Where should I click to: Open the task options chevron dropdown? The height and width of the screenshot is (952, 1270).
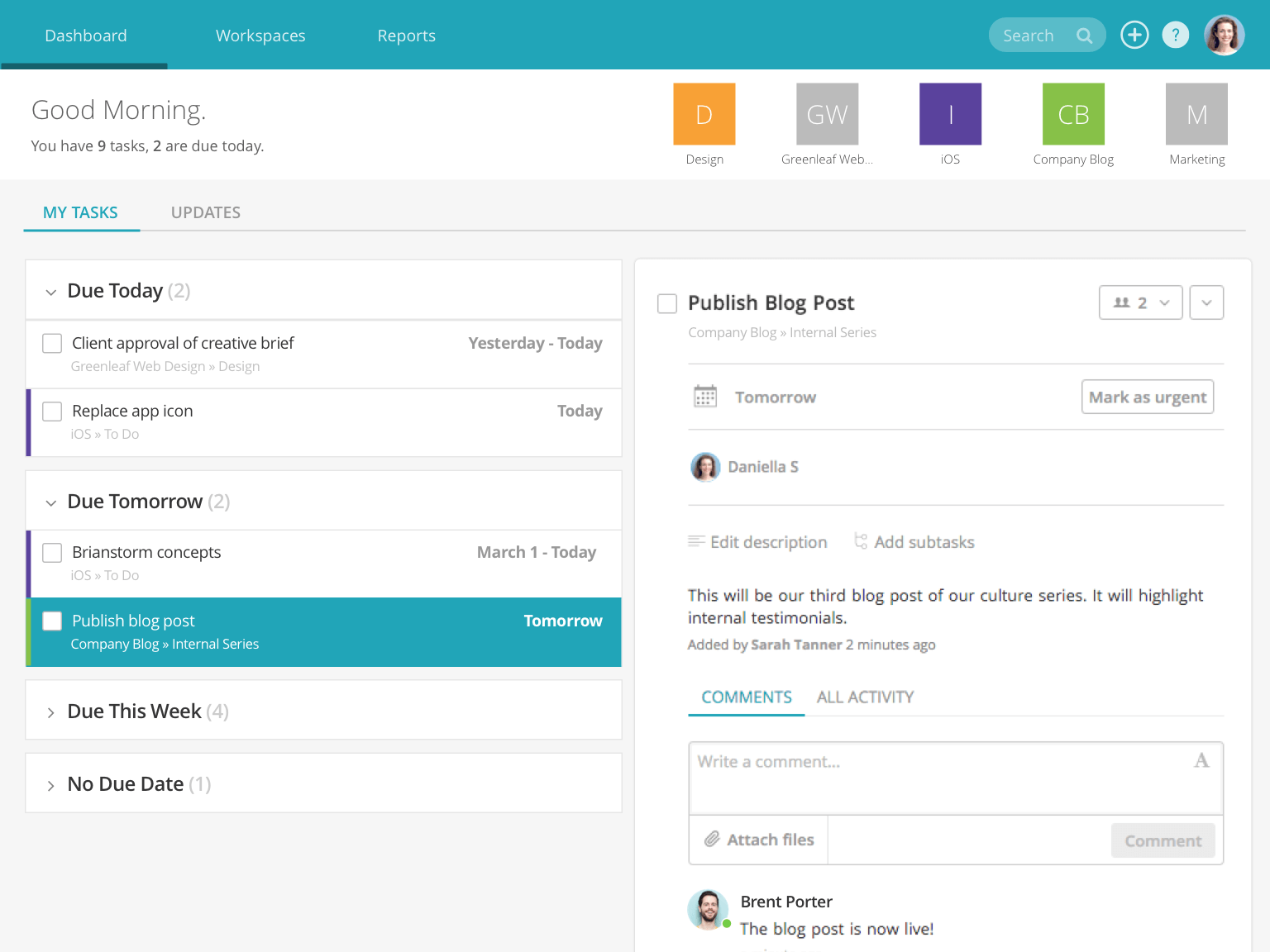(x=1206, y=302)
